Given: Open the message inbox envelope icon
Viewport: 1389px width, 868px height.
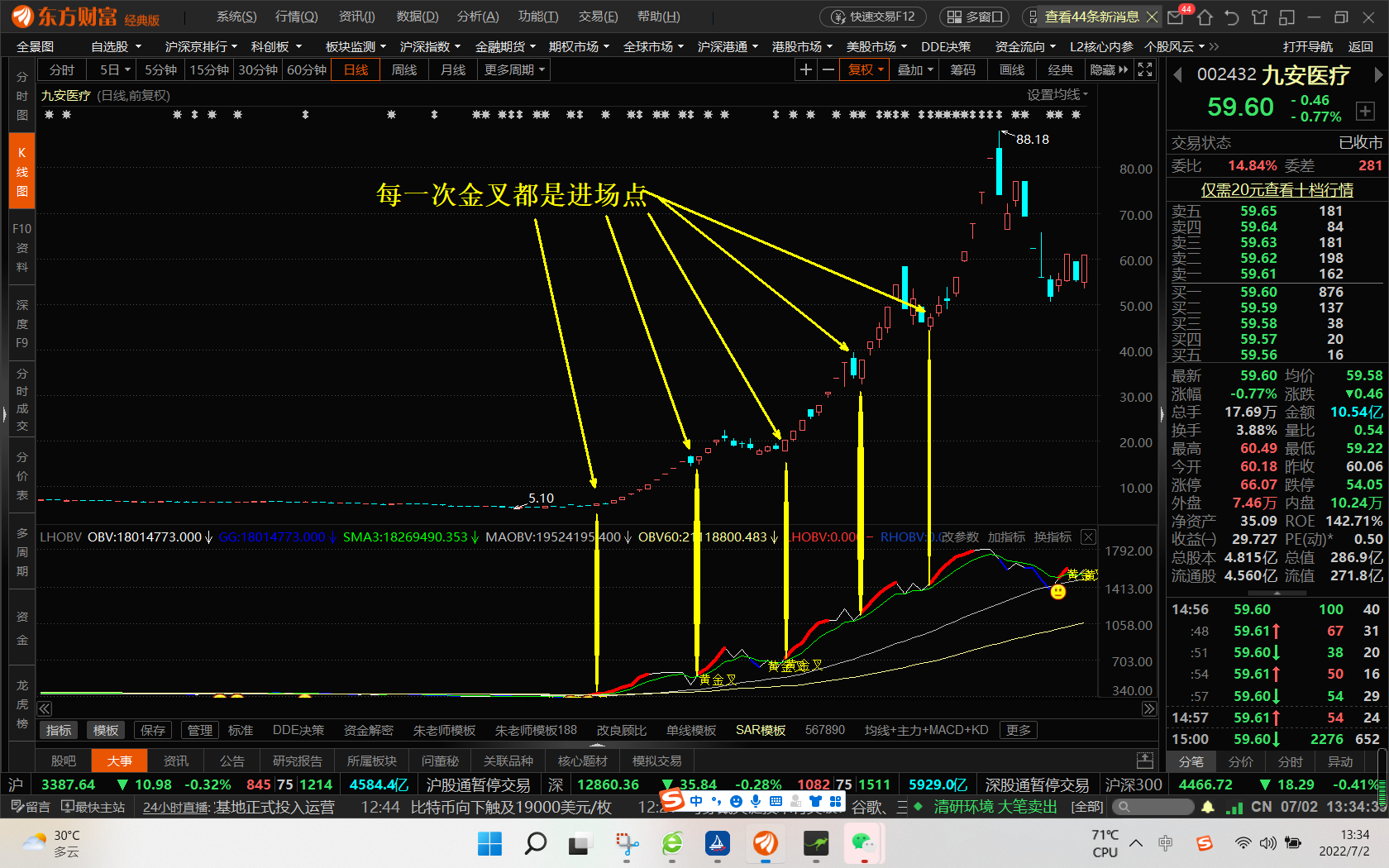Looking at the screenshot, I should click(x=1175, y=17).
